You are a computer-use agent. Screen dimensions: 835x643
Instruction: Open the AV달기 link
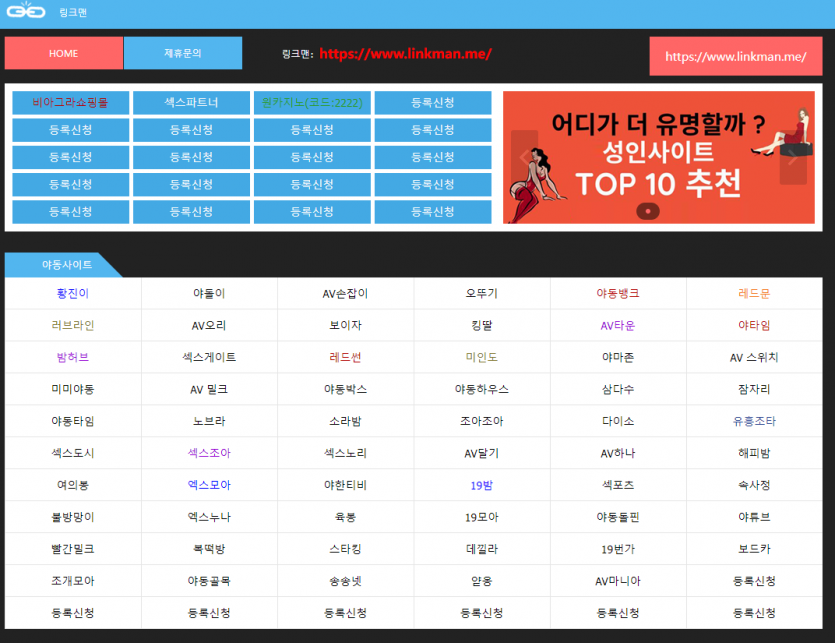pos(481,453)
